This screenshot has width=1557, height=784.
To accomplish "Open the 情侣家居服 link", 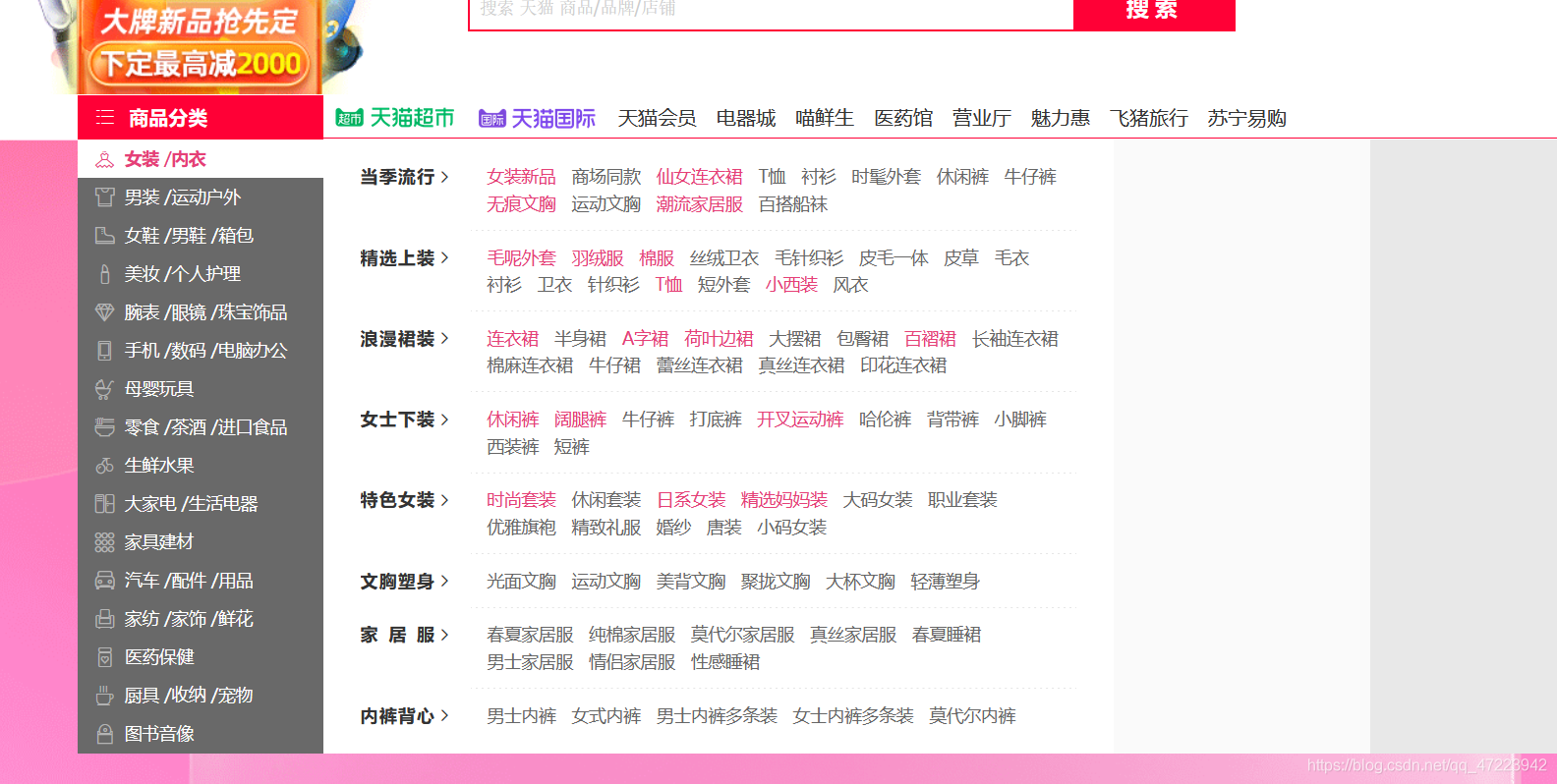I will pos(632,662).
